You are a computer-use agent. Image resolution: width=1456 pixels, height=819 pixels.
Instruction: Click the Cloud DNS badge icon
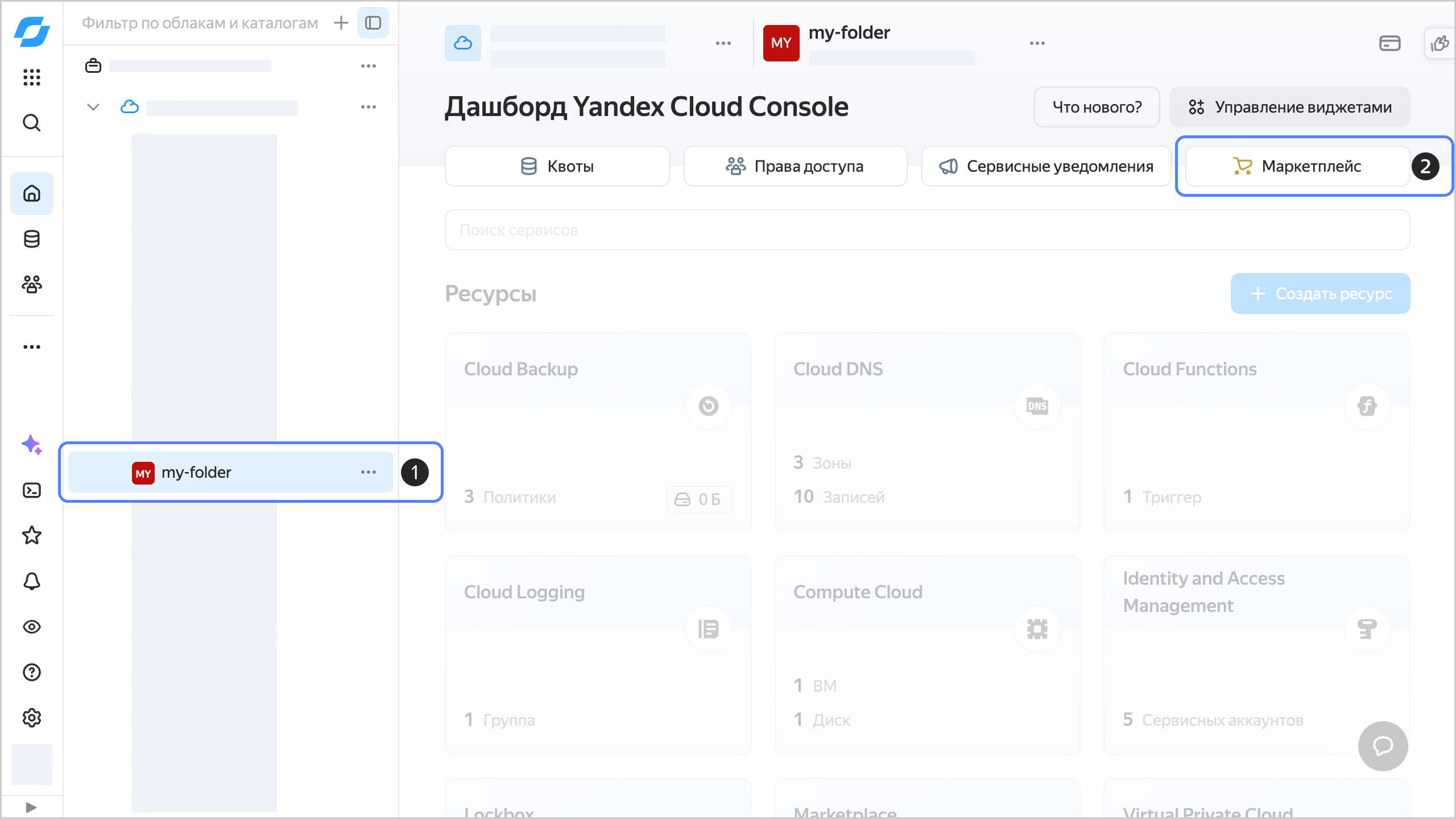(x=1037, y=406)
